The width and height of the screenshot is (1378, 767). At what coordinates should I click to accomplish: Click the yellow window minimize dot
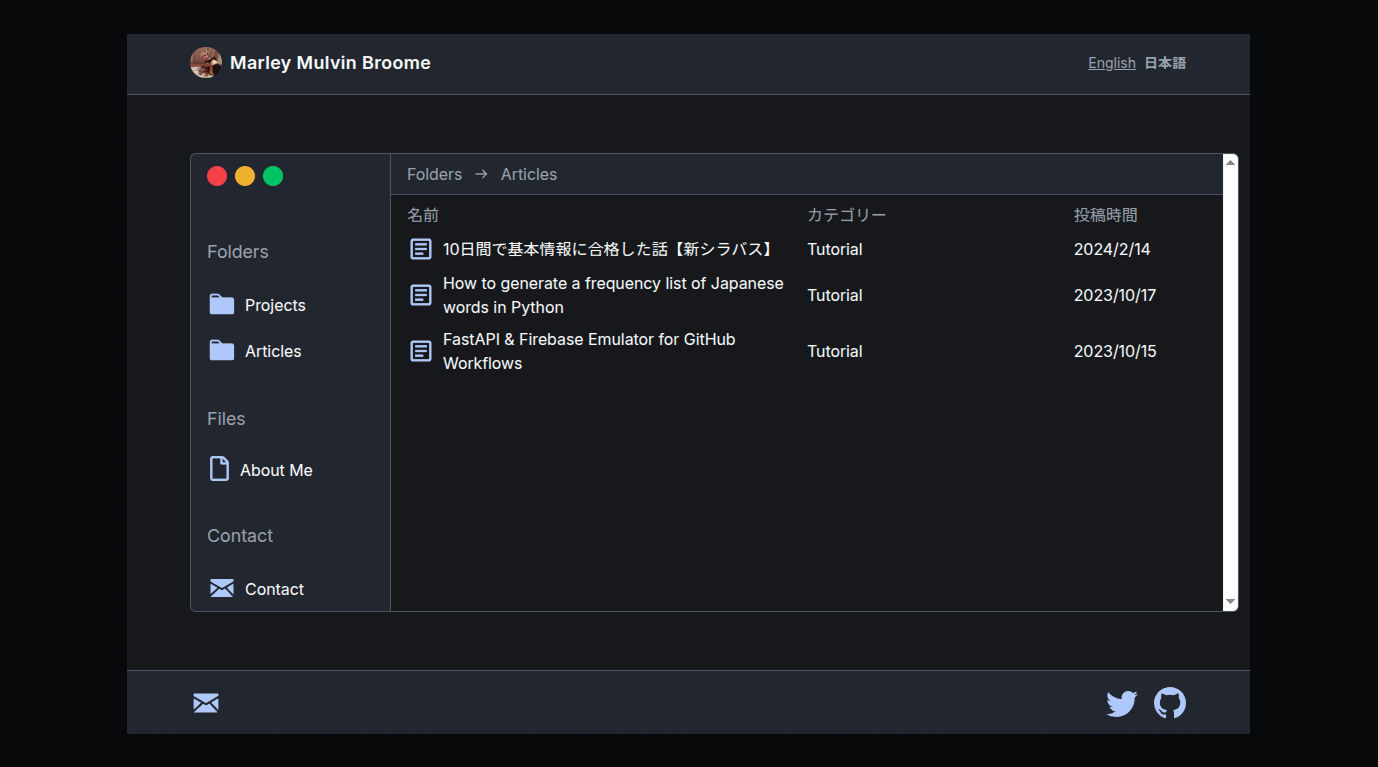point(245,176)
